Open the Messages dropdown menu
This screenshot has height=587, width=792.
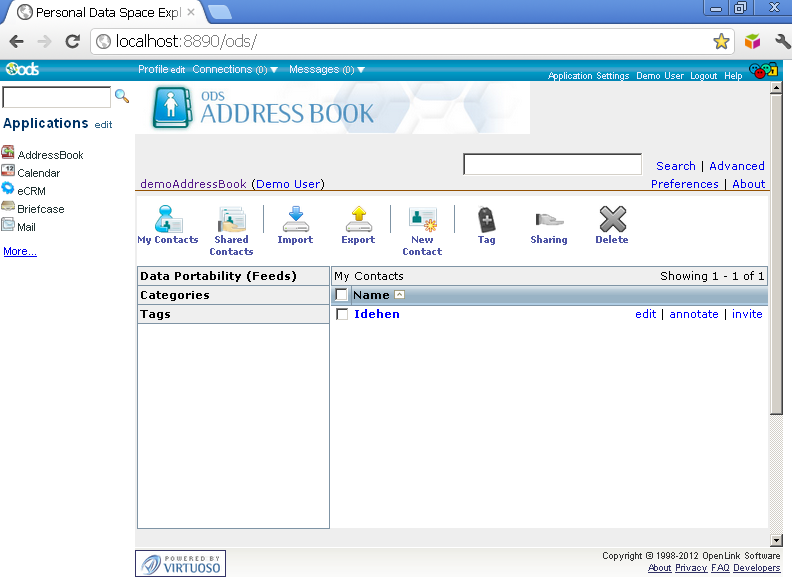click(326, 70)
